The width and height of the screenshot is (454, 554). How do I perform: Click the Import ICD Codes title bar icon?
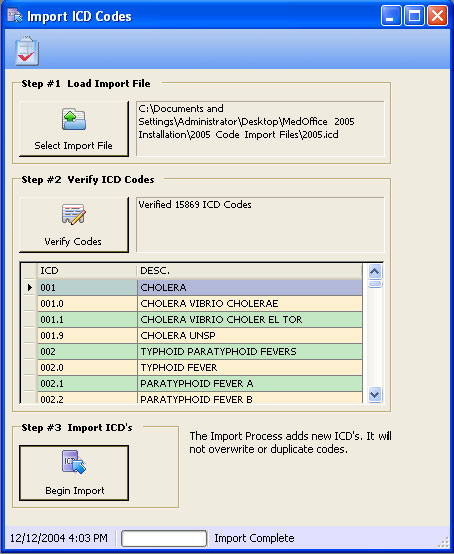coord(15,16)
